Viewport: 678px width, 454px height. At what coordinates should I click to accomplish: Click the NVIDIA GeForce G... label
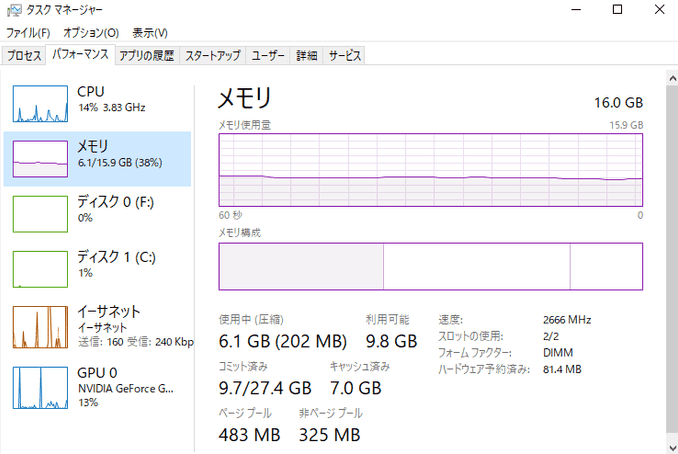[x=126, y=389]
